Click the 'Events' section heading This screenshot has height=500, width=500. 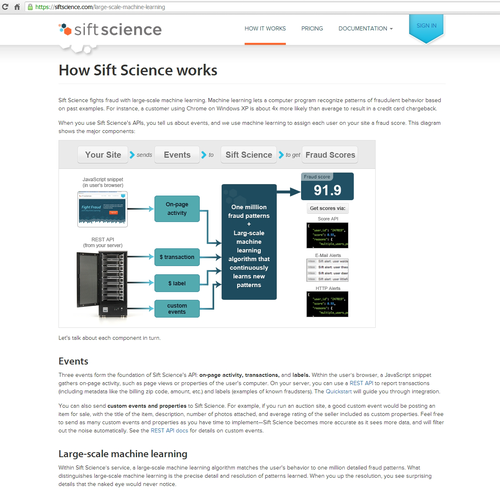(73, 361)
